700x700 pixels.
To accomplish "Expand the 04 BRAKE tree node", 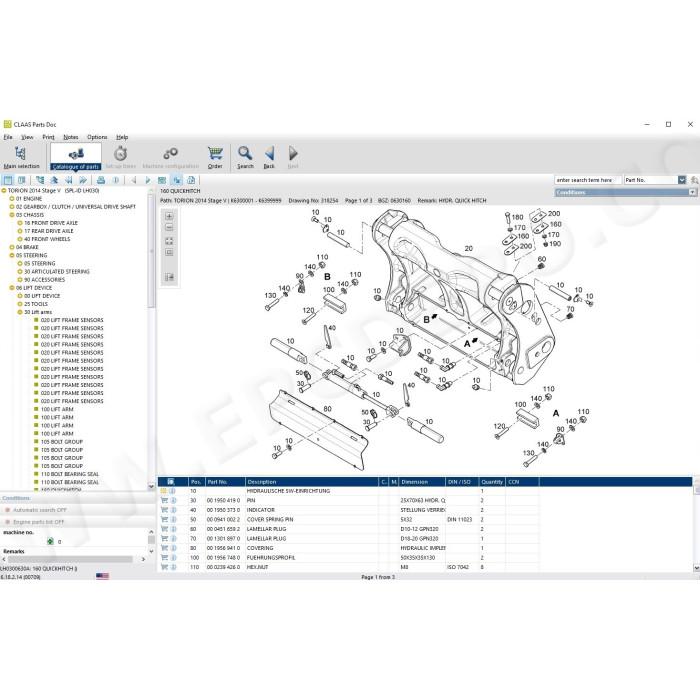I will 12,247.
